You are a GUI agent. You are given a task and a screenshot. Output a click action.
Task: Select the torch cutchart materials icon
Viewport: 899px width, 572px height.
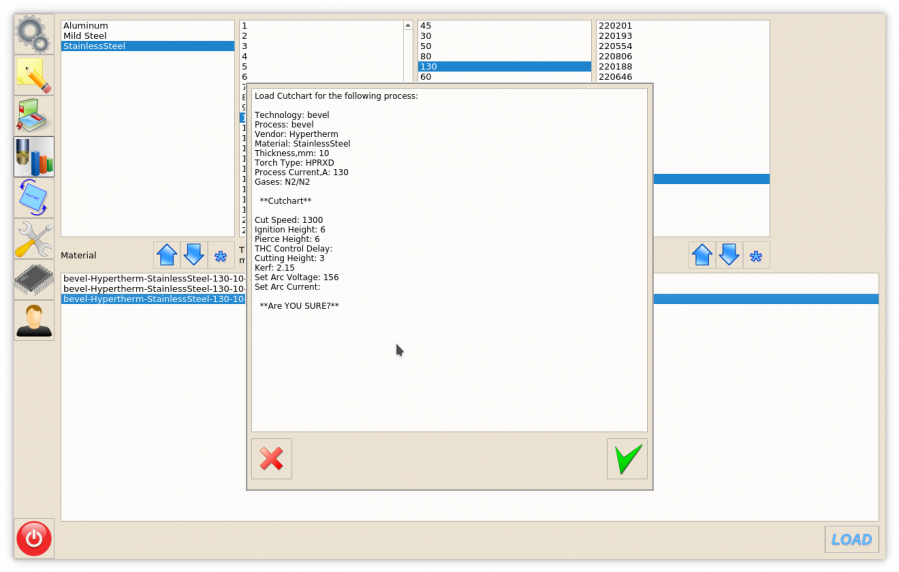[x=33, y=157]
